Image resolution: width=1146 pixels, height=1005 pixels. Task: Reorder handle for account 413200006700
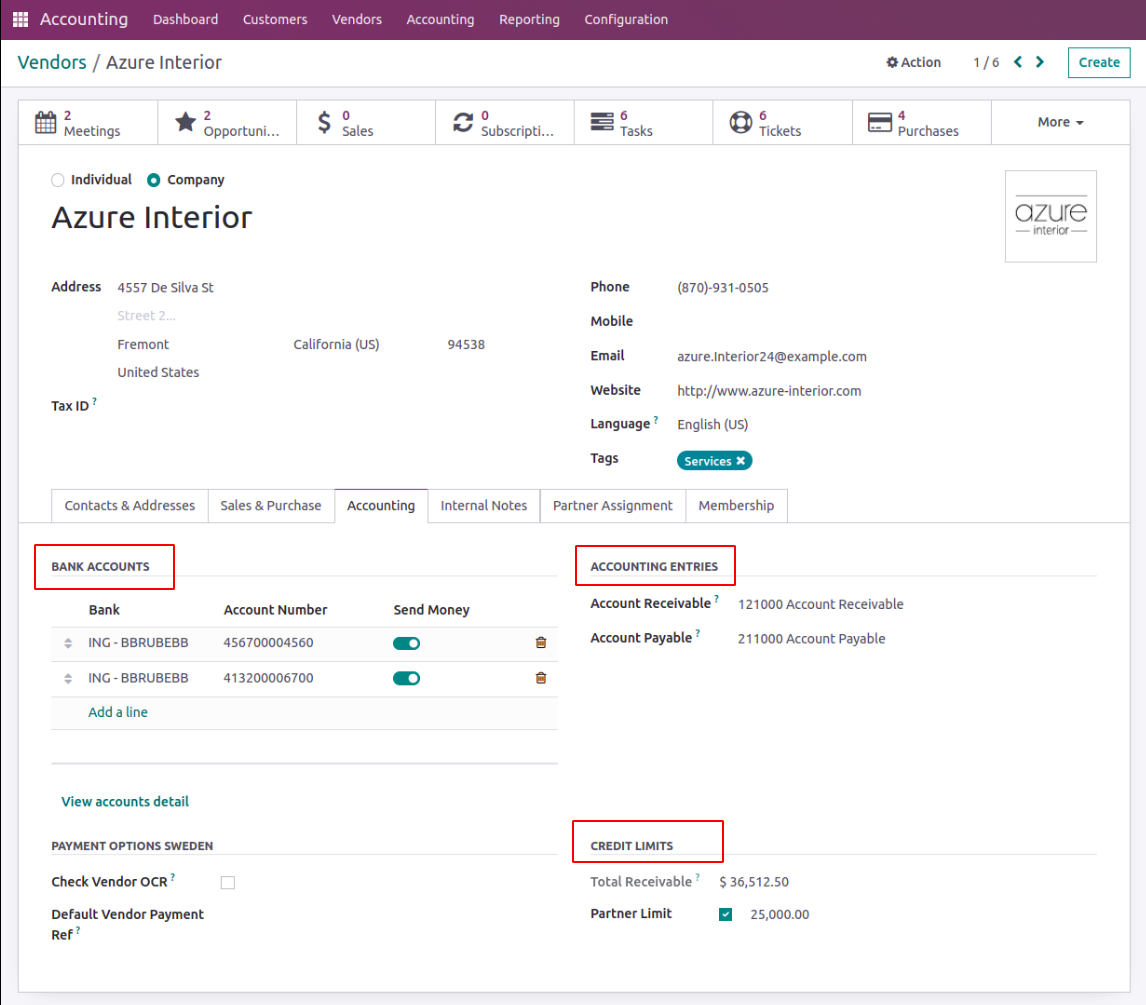click(x=68, y=678)
